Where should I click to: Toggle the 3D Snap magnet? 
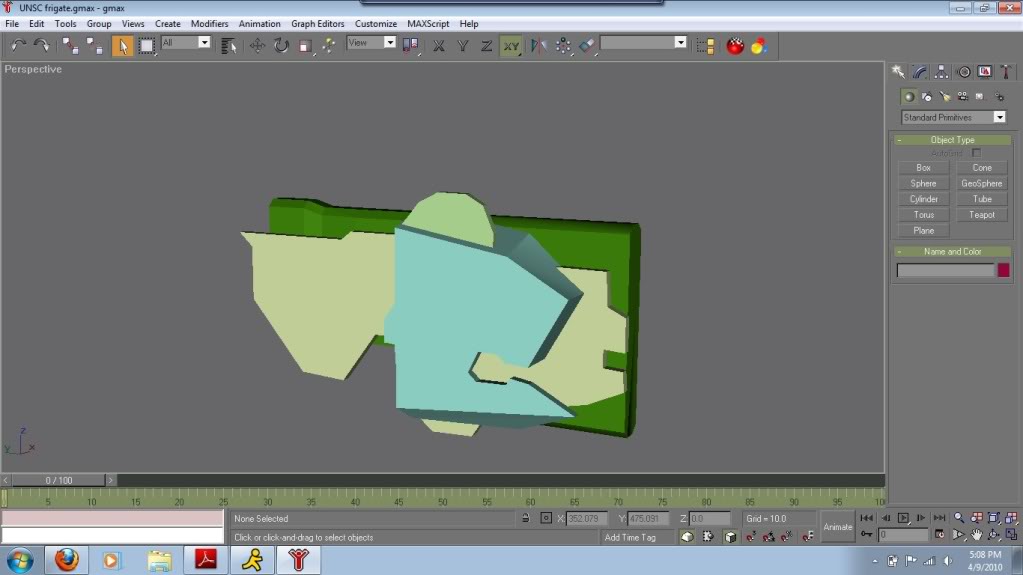coord(751,536)
